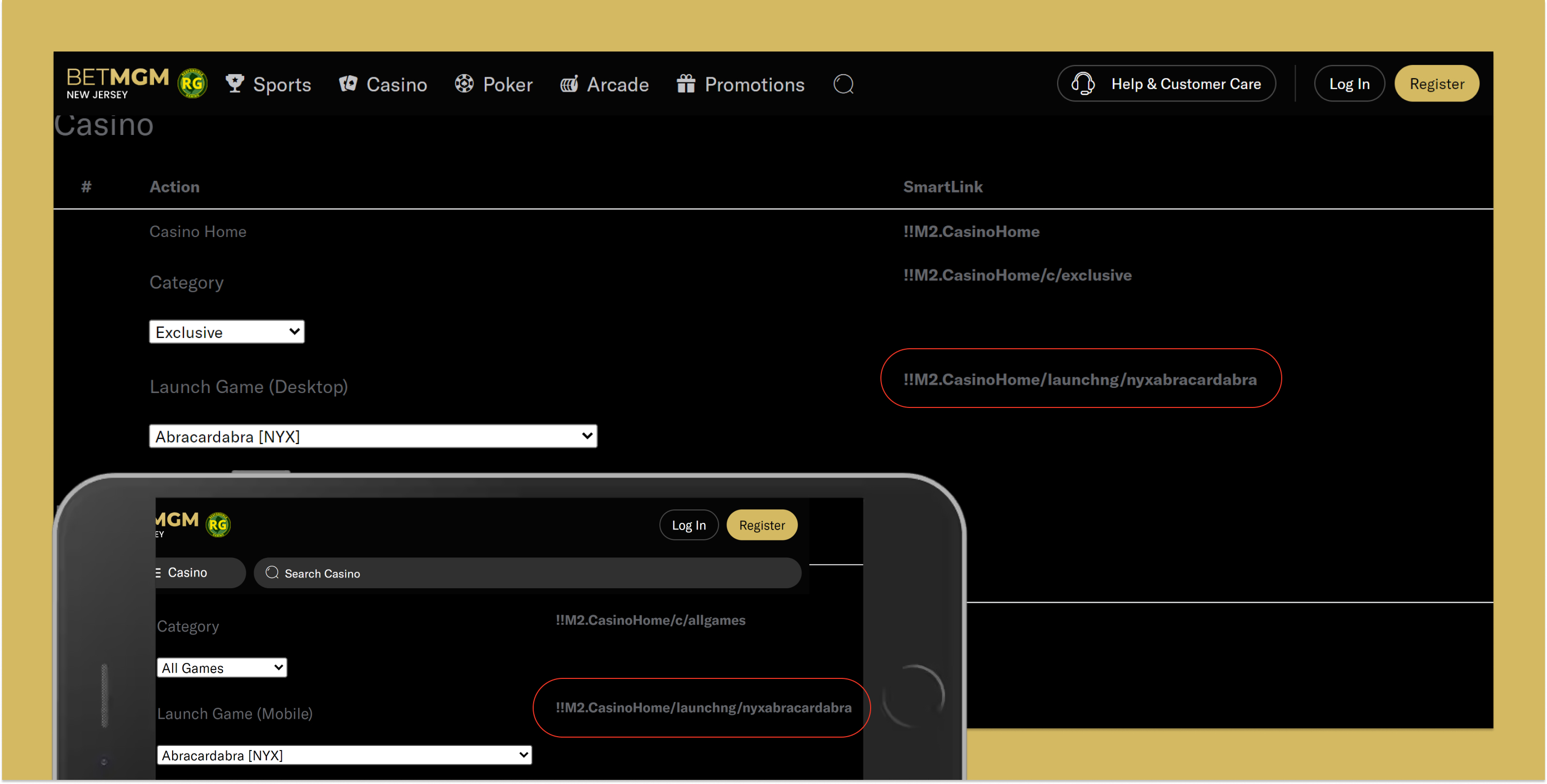Click the Sports trophy icon

[x=234, y=83]
